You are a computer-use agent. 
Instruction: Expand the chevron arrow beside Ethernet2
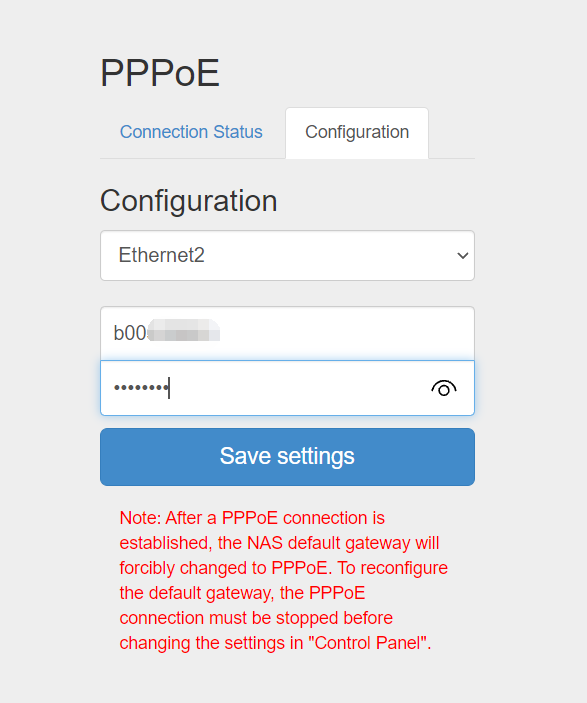[x=462, y=256]
